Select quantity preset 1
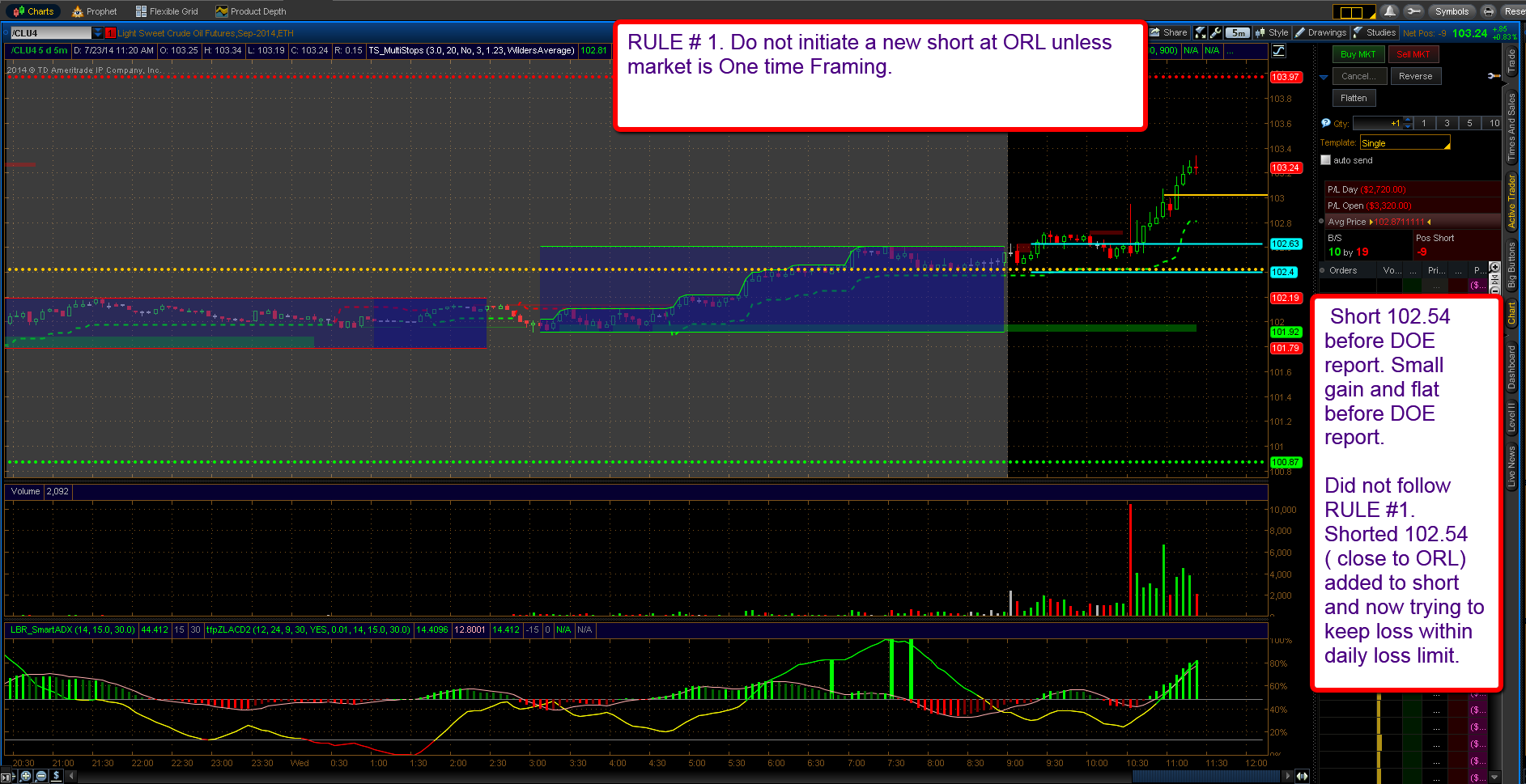The width and height of the screenshot is (1526, 784). click(x=1424, y=123)
